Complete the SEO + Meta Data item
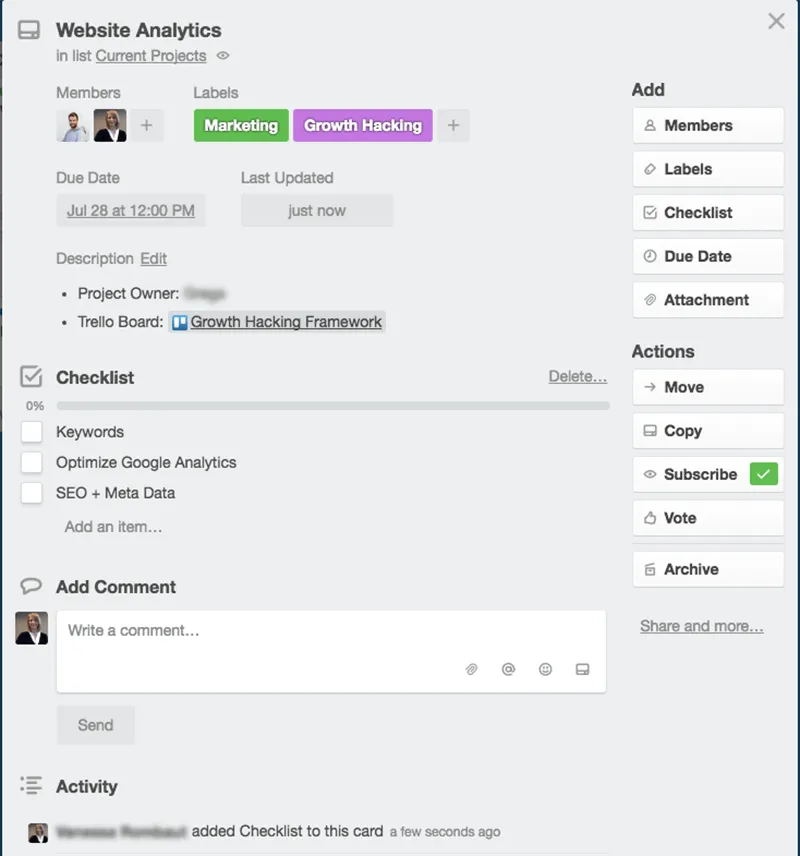This screenshot has width=800, height=856. [x=31, y=493]
